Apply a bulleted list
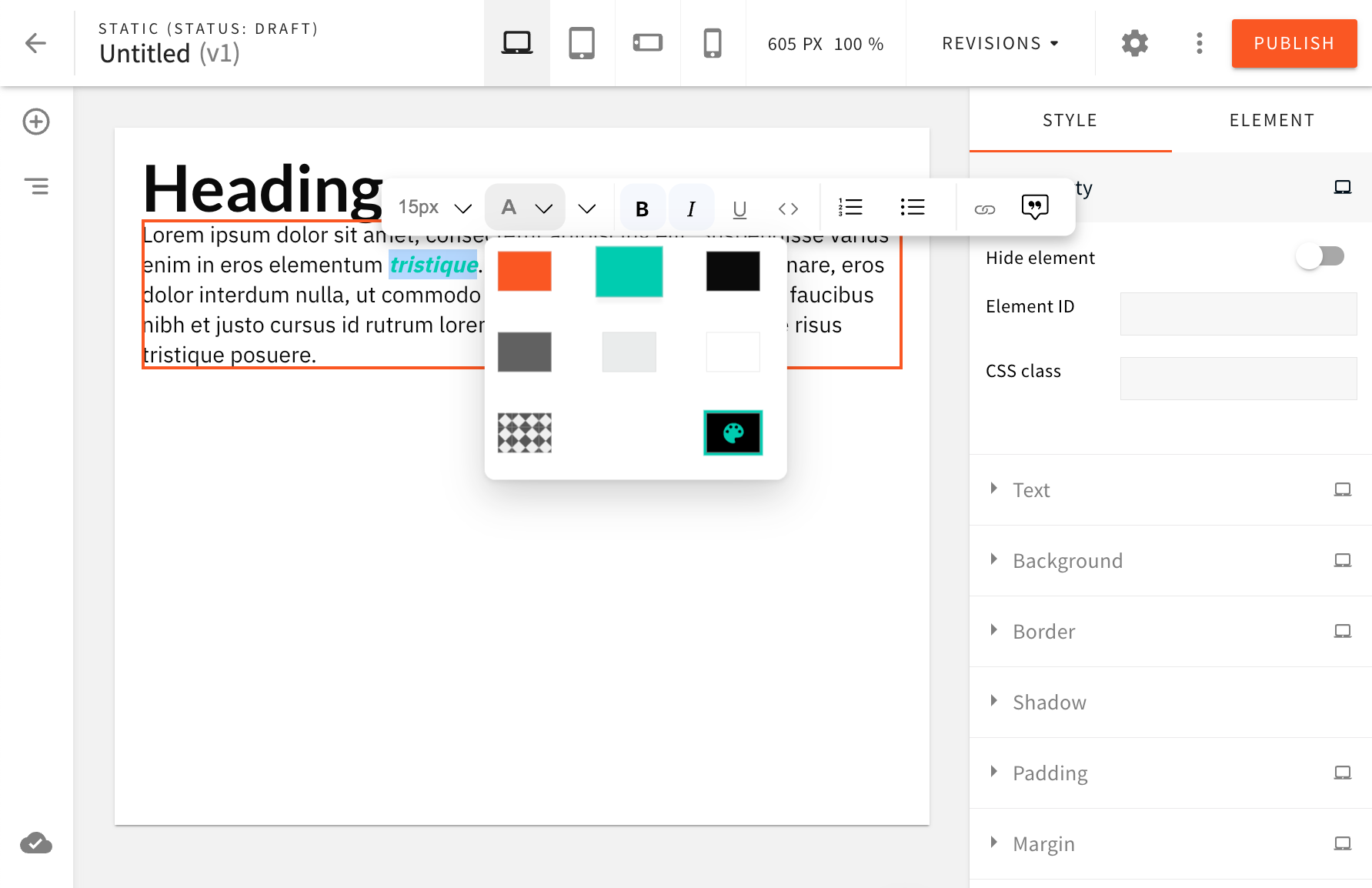Screen dimensions: 1372x888 tap(912, 207)
